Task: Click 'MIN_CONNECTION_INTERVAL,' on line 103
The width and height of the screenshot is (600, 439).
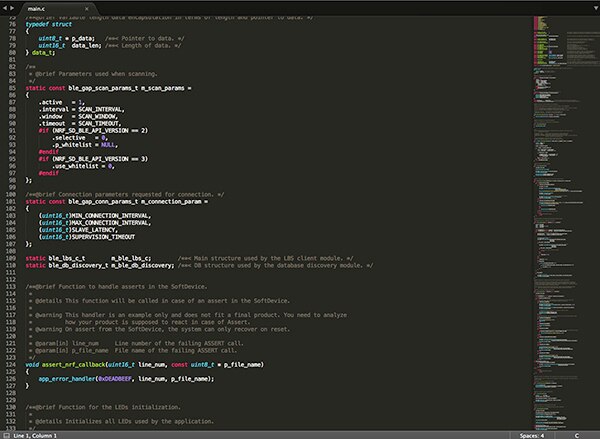Action: tap(111, 215)
